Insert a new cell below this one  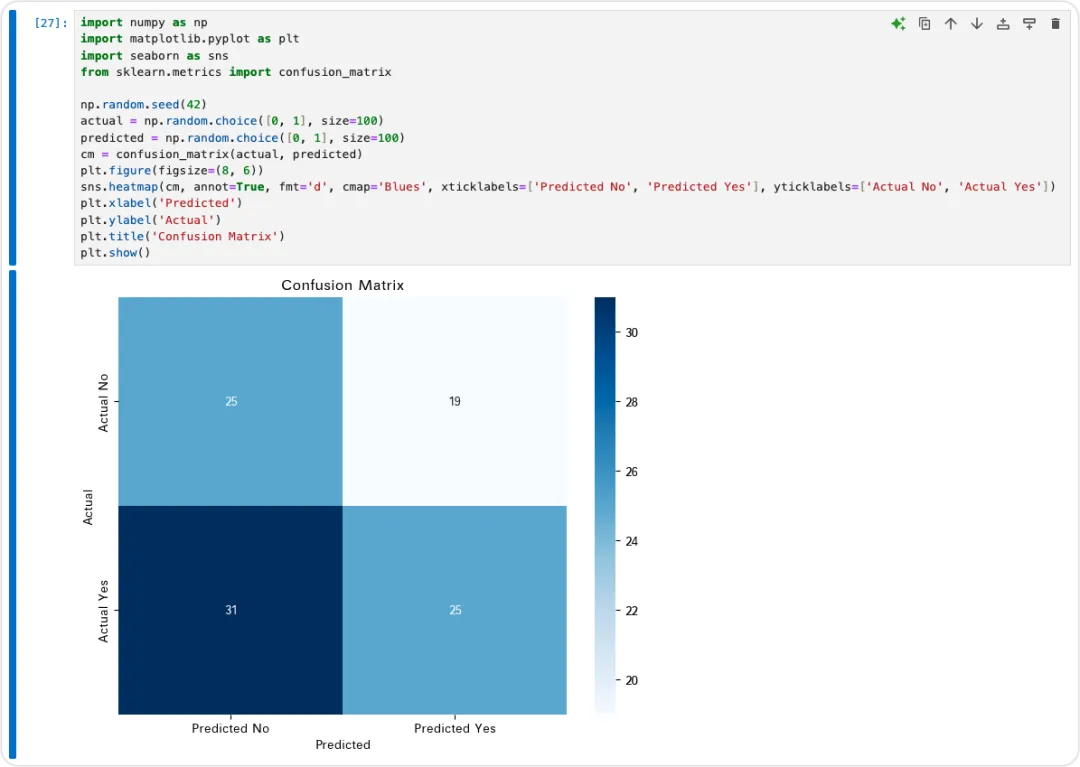(1029, 24)
